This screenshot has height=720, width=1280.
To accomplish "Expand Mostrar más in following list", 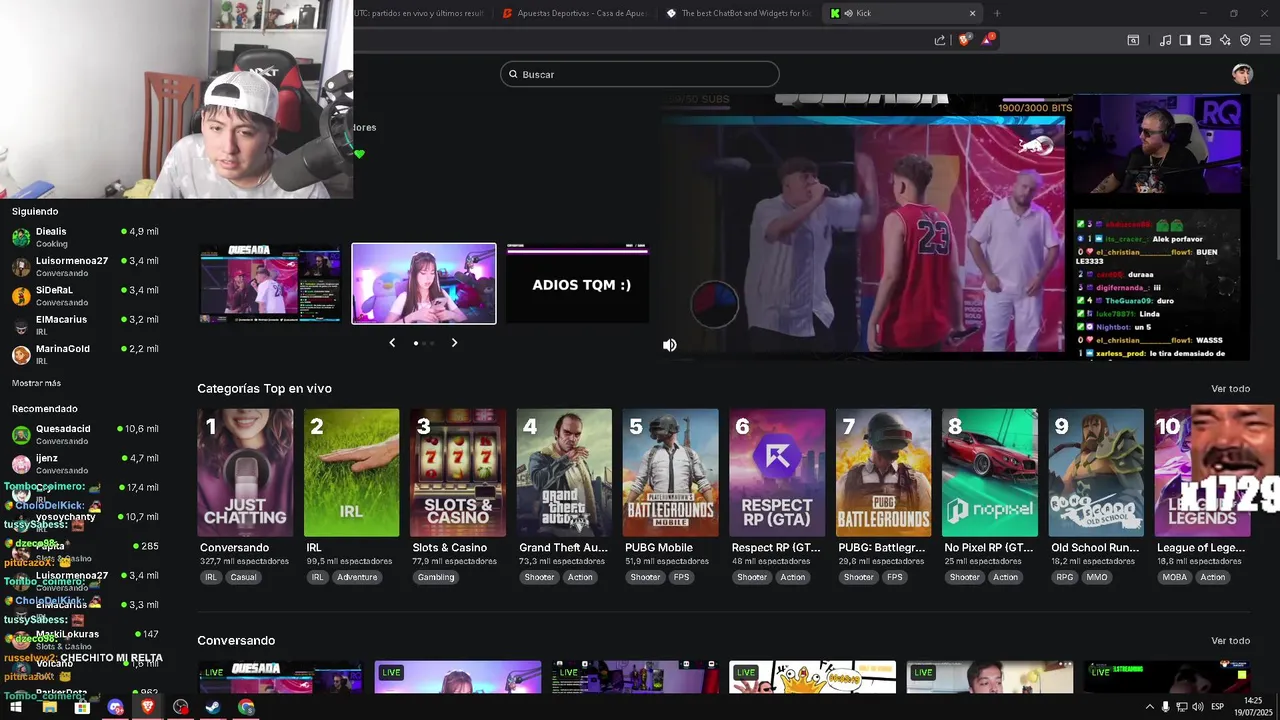I will (36, 383).
